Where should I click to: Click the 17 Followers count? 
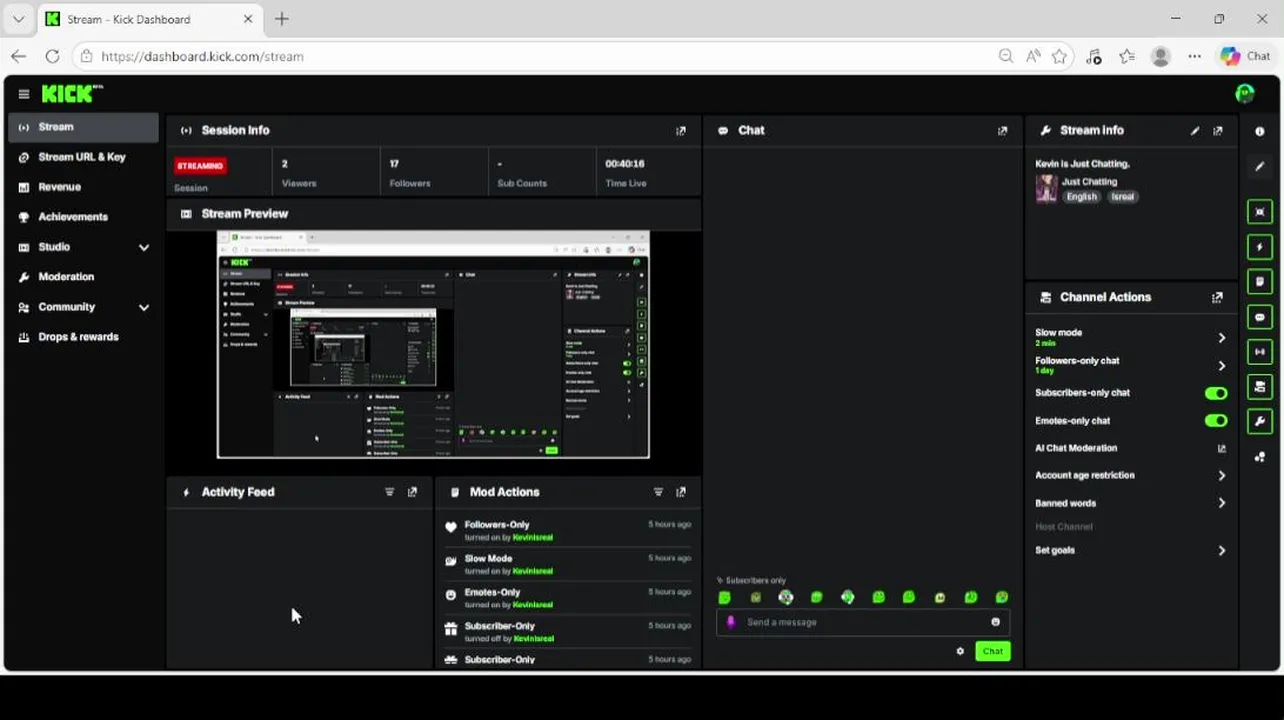394,164
